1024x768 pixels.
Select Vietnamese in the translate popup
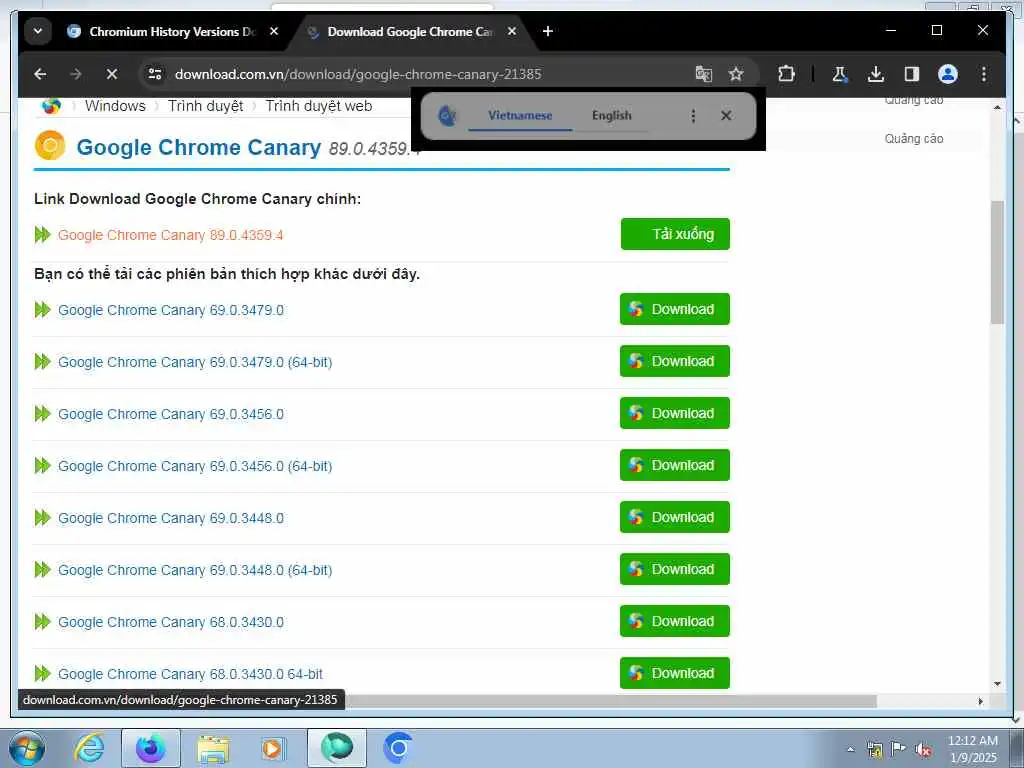point(520,116)
